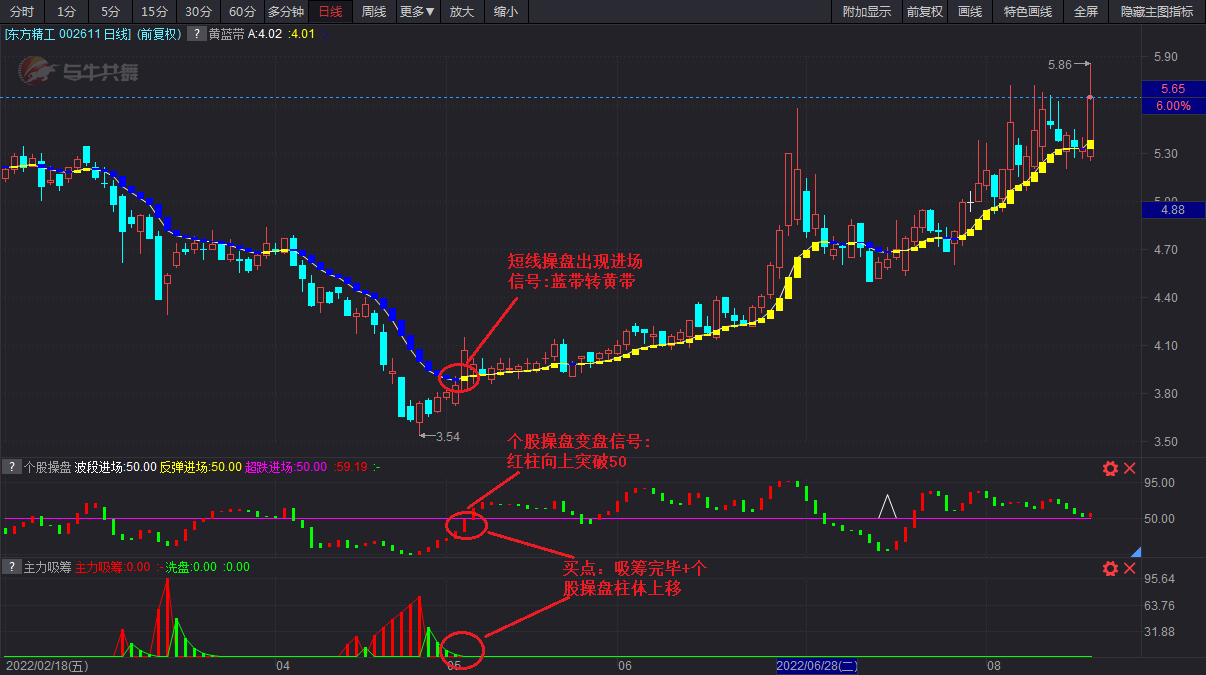Click month 06 on the time axis
This screenshot has height=675, width=1206.
pyautogui.click(x=625, y=665)
